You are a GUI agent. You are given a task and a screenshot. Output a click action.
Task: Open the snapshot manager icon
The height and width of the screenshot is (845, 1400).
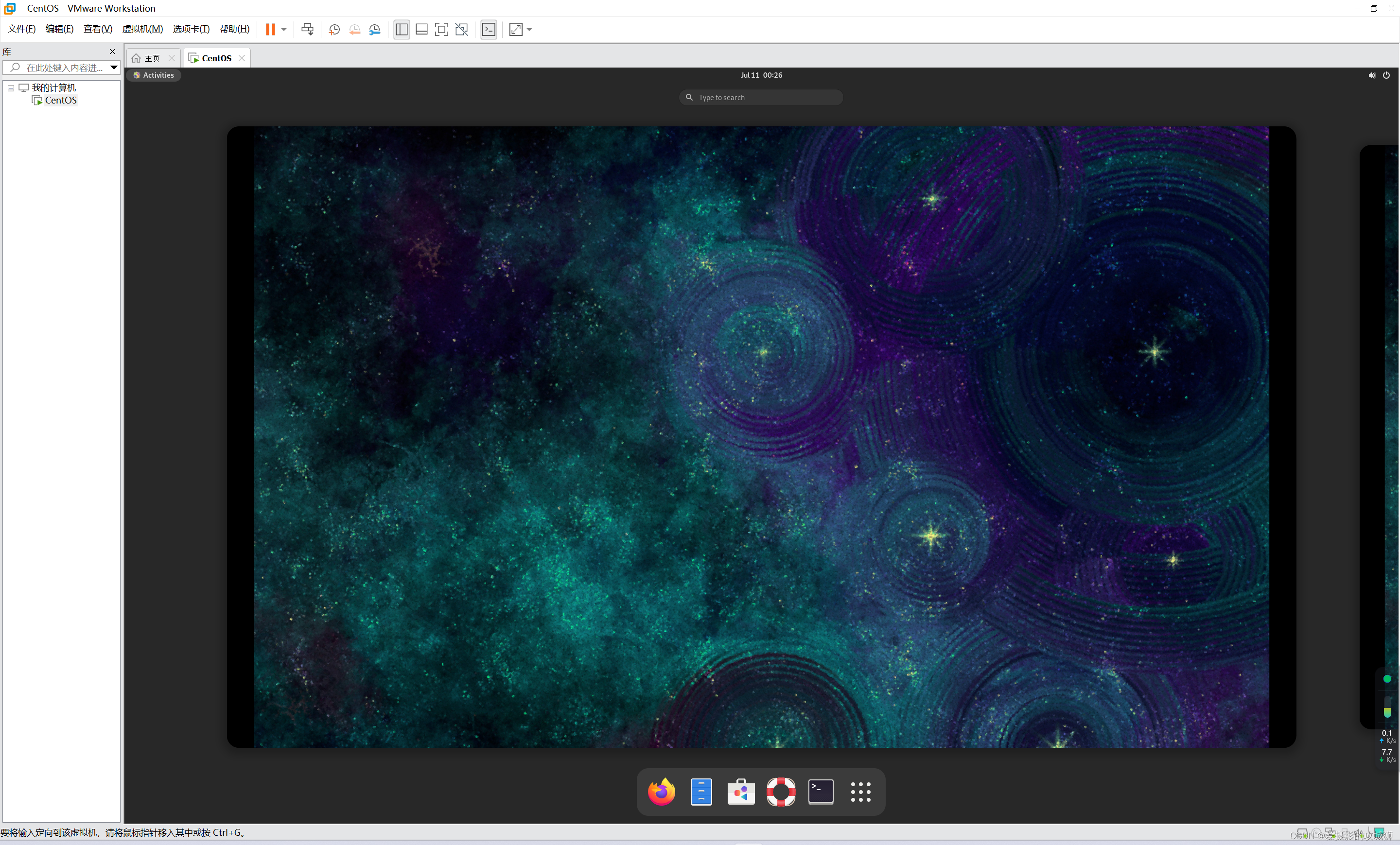(374, 30)
